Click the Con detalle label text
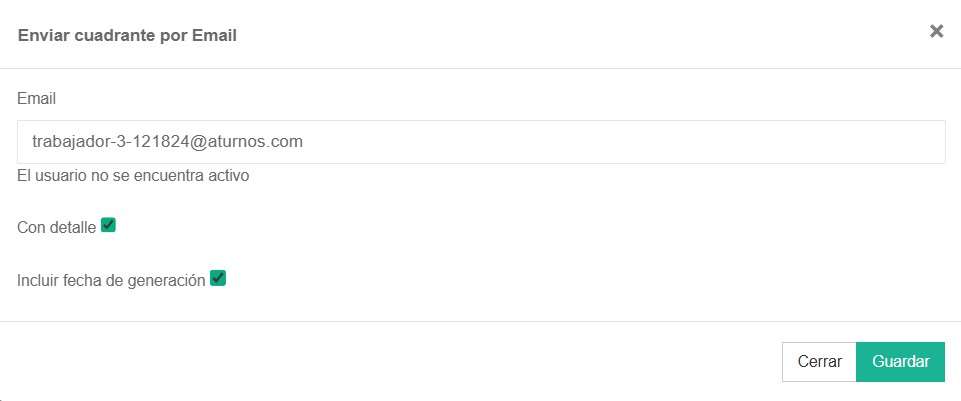Screen dimensions: 961x401 [56, 227]
